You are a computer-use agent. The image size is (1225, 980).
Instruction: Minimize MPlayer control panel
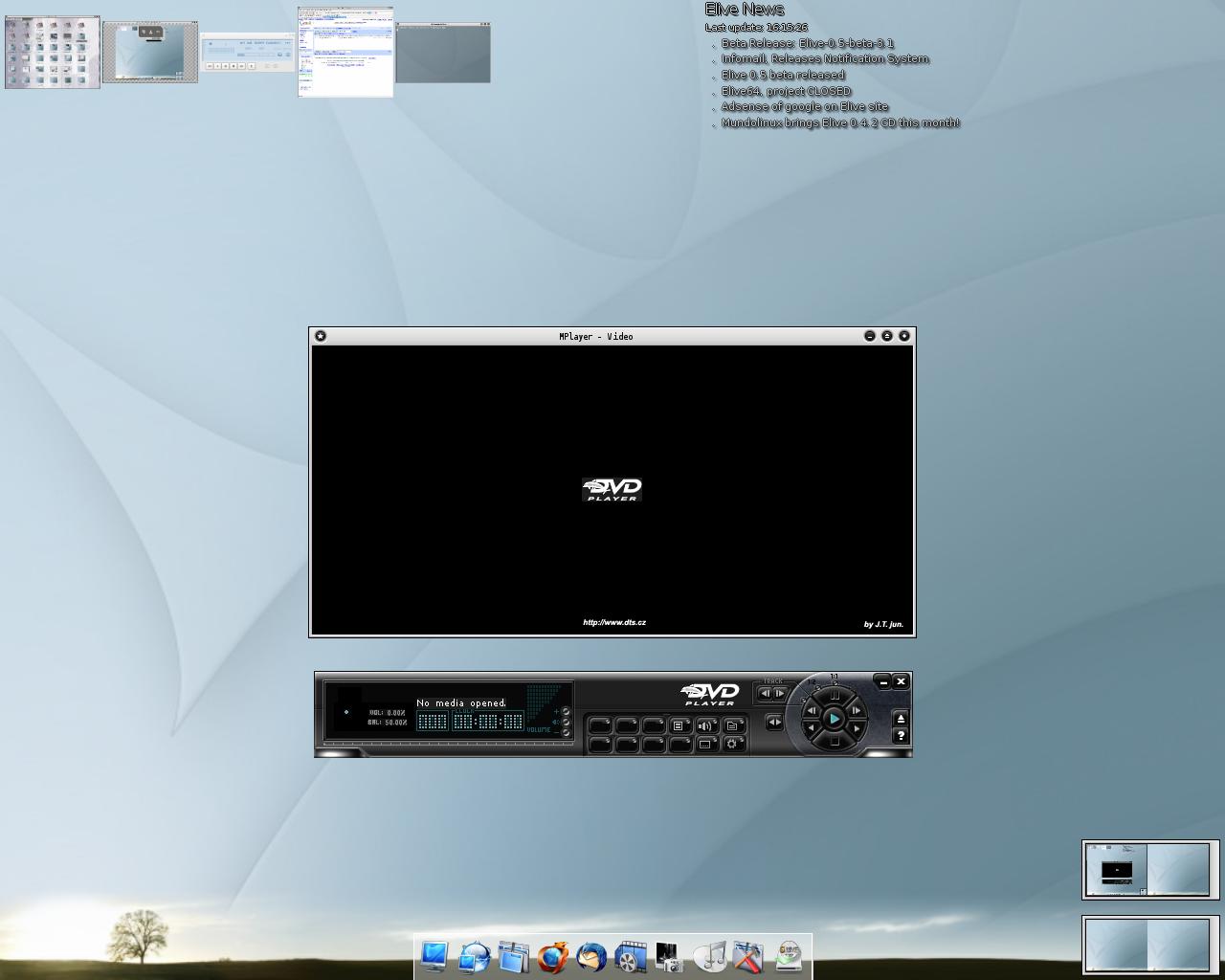click(x=882, y=681)
